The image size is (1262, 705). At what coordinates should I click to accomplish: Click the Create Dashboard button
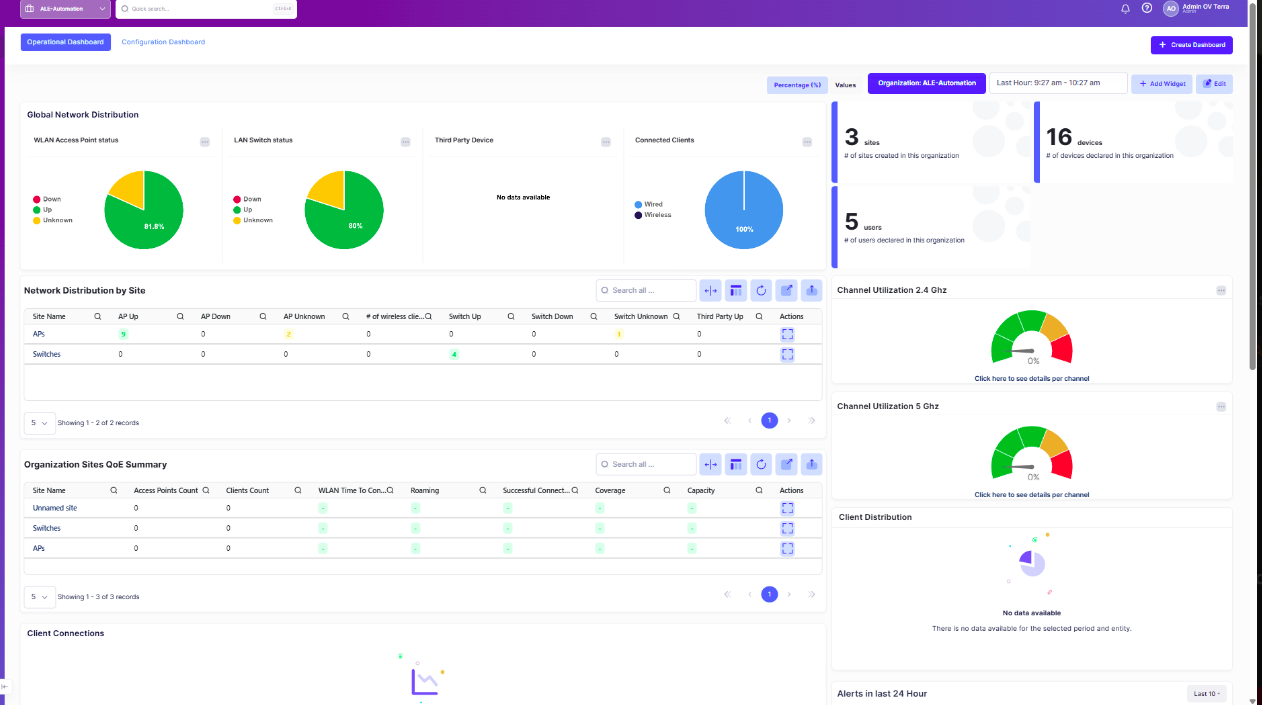[x=1192, y=45]
